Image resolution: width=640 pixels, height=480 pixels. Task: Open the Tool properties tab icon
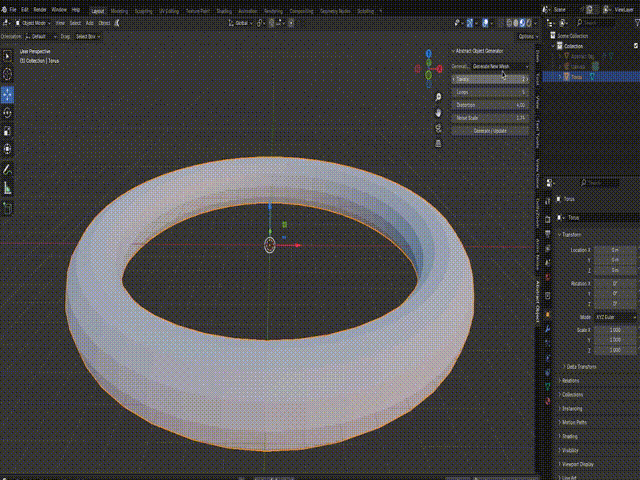pyautogui.click(x=548, y=201)
